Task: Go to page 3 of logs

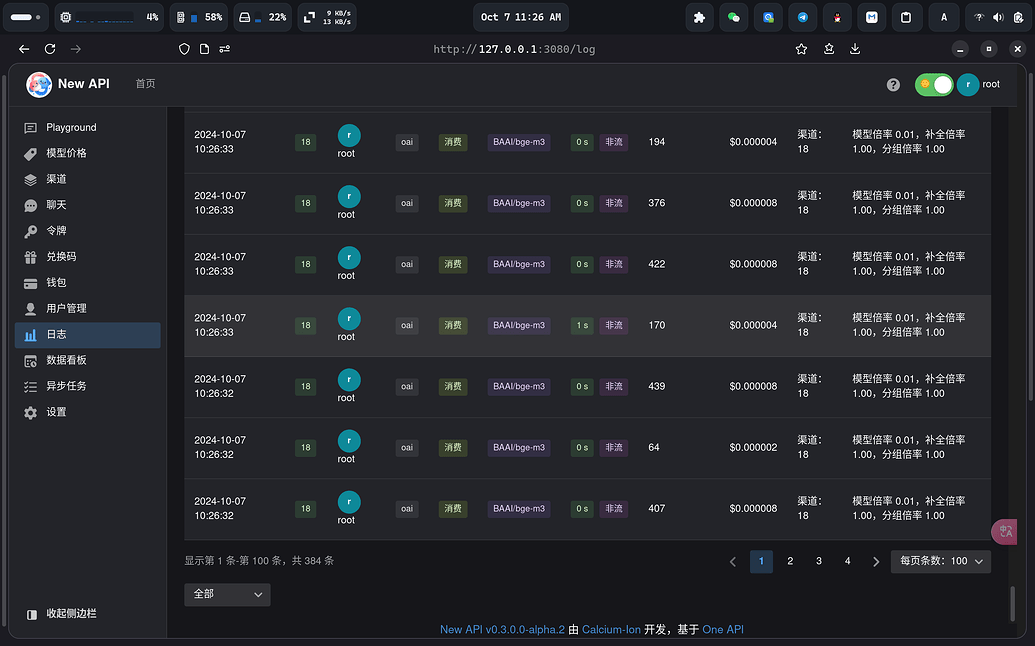Action: (818, 562)
